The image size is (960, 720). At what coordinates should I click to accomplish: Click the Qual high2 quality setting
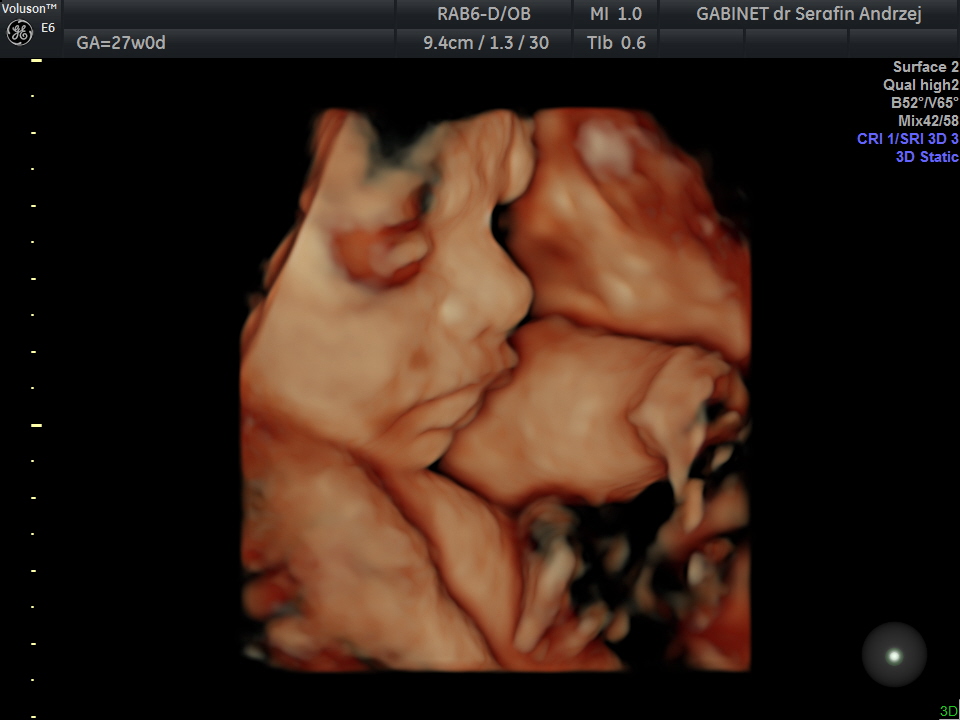coord(920,85)
